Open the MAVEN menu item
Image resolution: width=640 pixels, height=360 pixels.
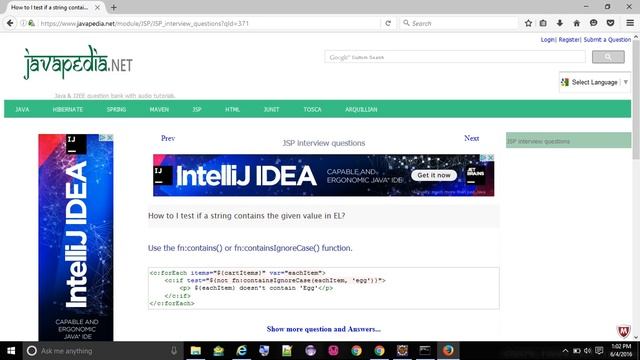click(159, 109)
